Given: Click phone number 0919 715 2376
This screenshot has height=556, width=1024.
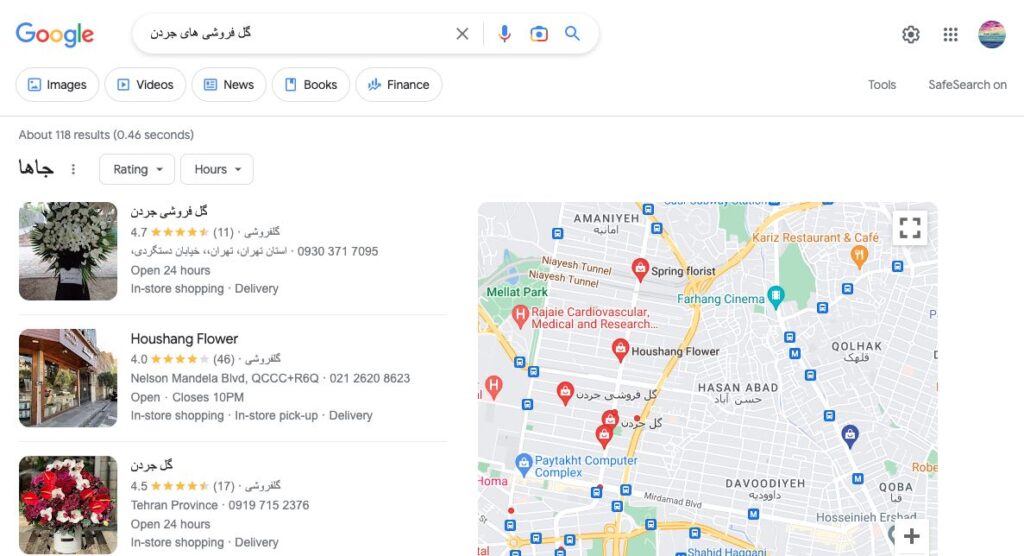Looking at the screenshot, I should 268,505.
